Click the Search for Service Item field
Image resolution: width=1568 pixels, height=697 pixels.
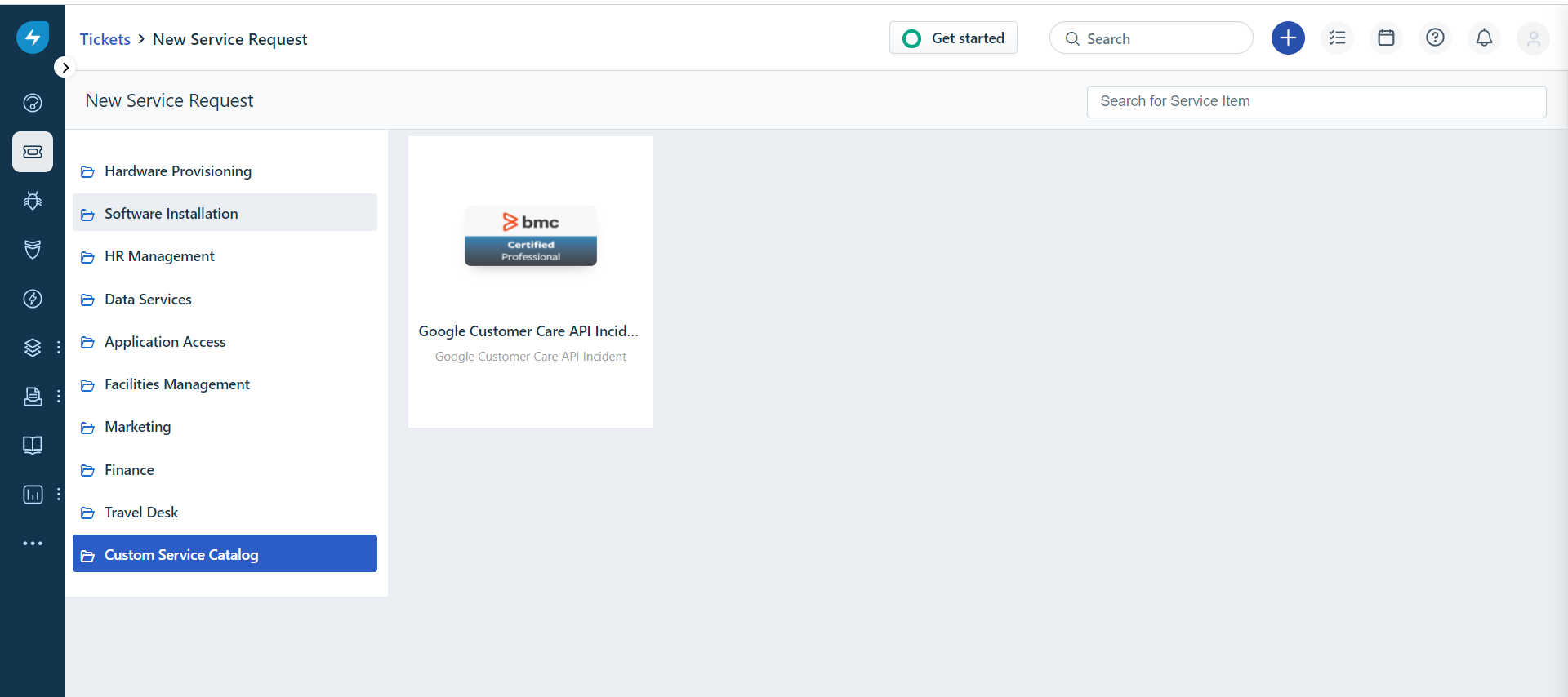(1316, 102)
